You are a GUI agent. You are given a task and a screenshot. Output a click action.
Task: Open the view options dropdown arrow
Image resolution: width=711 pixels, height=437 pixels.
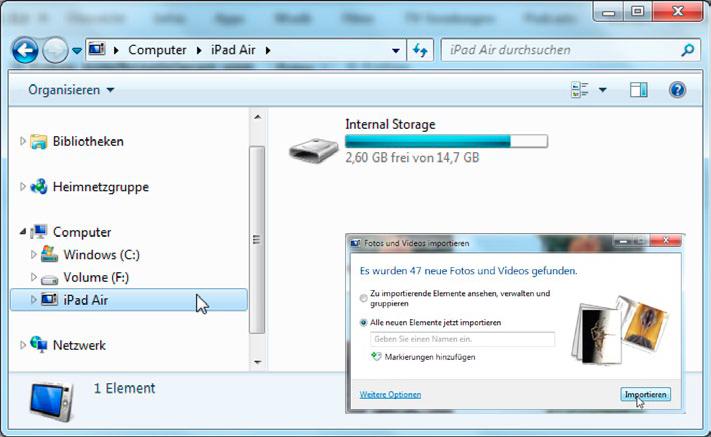(602, 90)
